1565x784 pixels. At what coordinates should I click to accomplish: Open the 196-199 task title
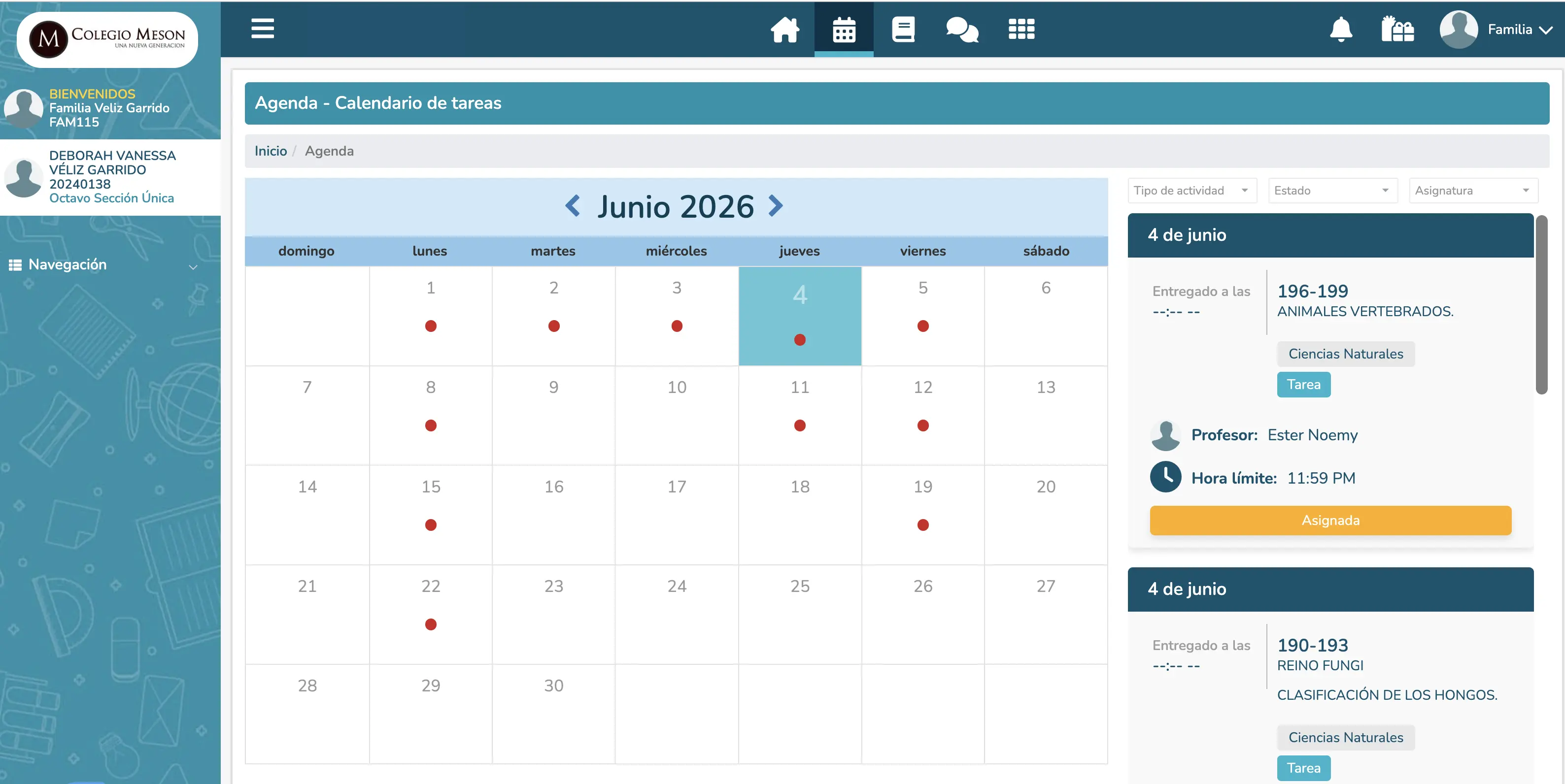point(1312,291)
